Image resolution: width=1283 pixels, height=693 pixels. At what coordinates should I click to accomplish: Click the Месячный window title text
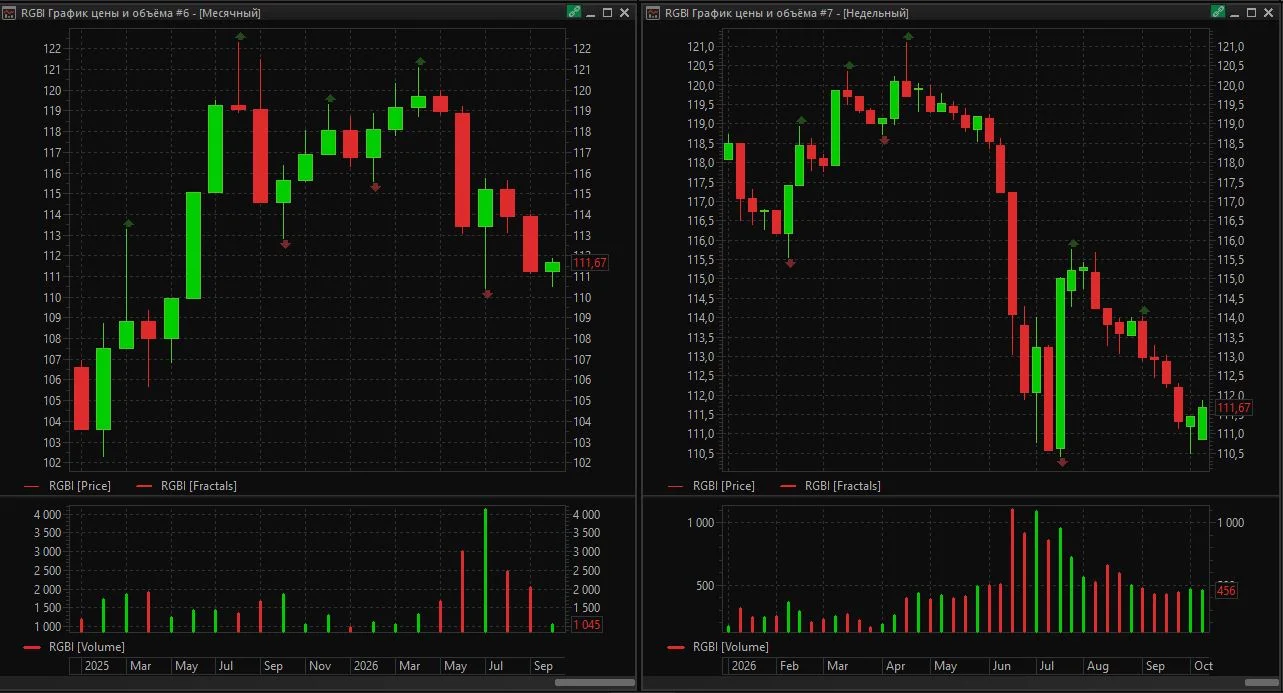coord(141,12)
